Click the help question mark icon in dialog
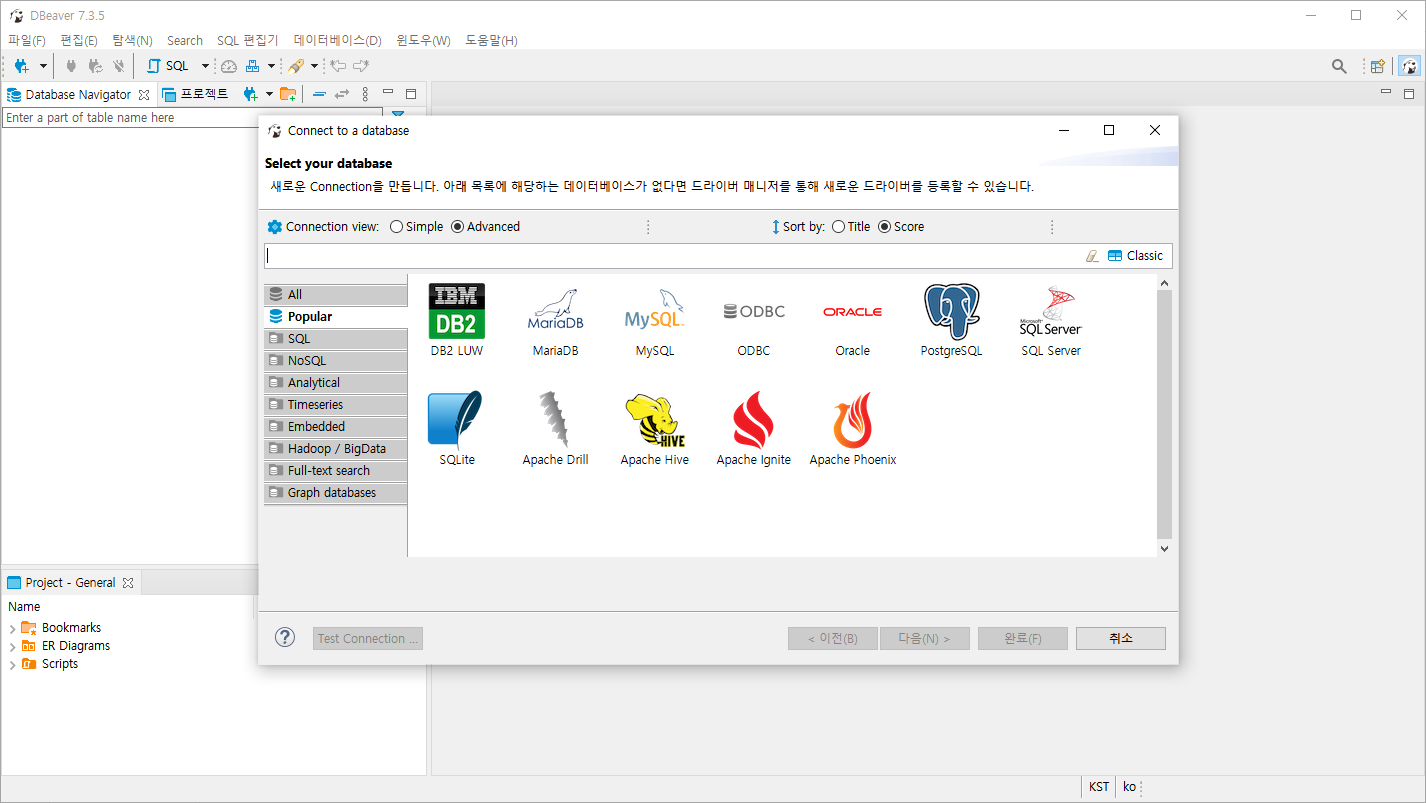 coord(285,637)
